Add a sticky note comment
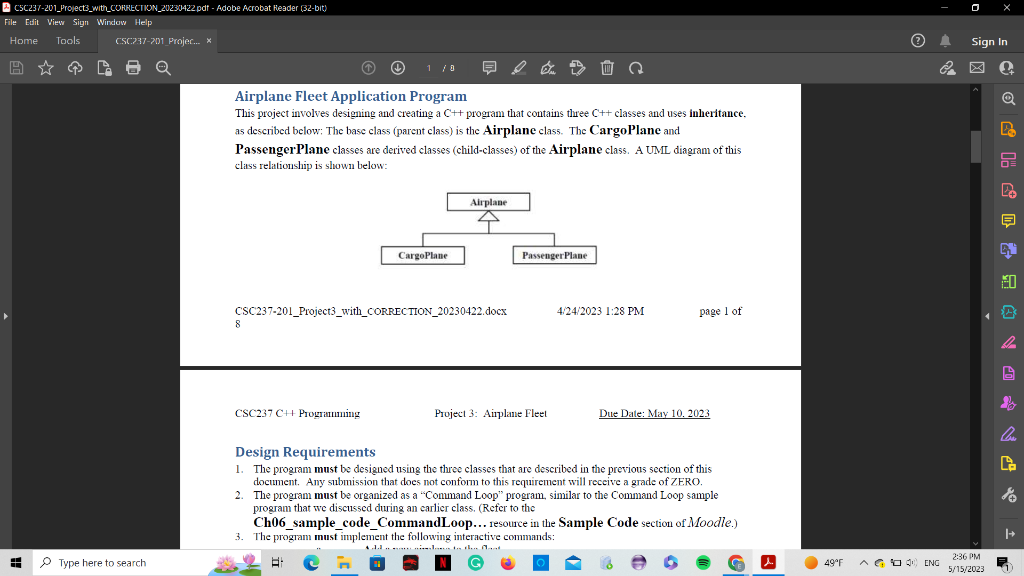This screenshot has height=576, width=1024. [489, 67]
